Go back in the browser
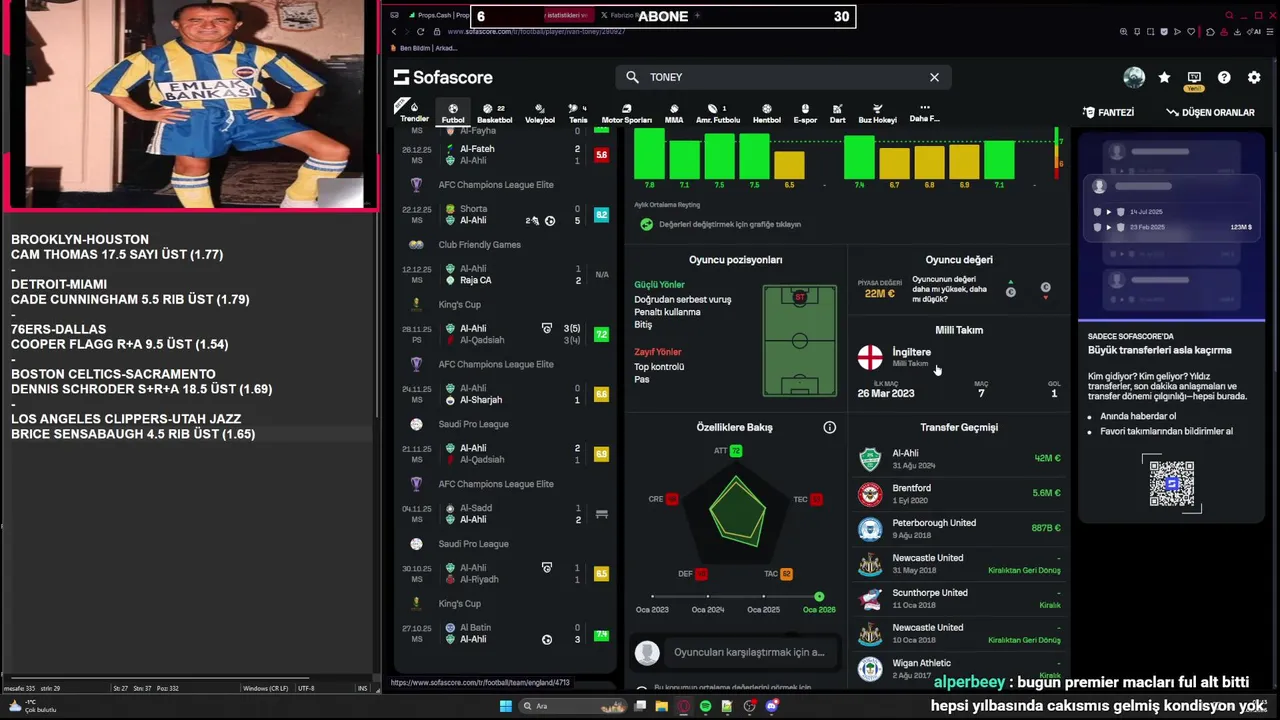The height and width of the screenshot is (720, 1280). pos(393,32)
